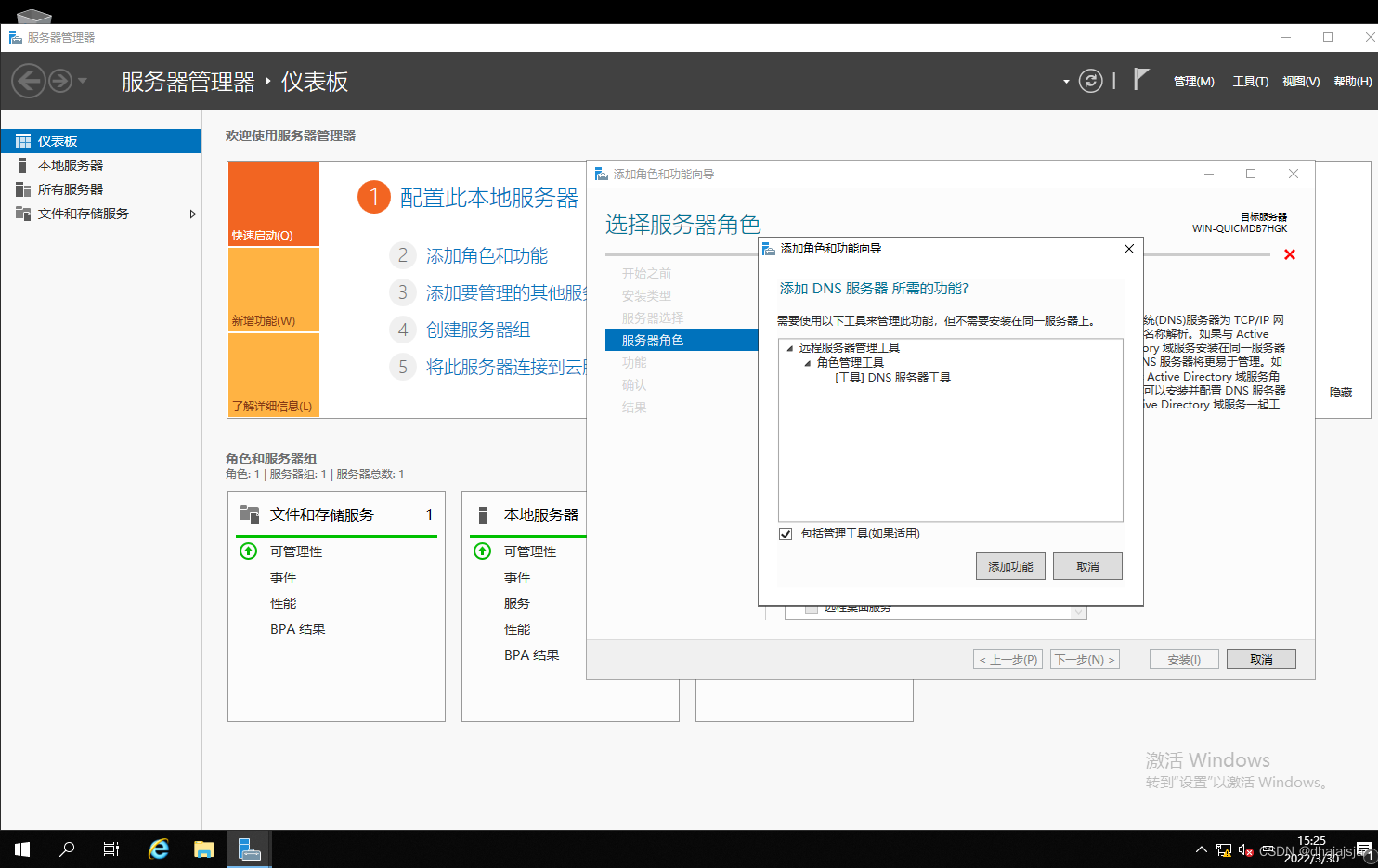Viewport: 1378px width, 868px height.
Task: Click the 本地服务器 icon in the sidebar
Action: pos(22,165)
